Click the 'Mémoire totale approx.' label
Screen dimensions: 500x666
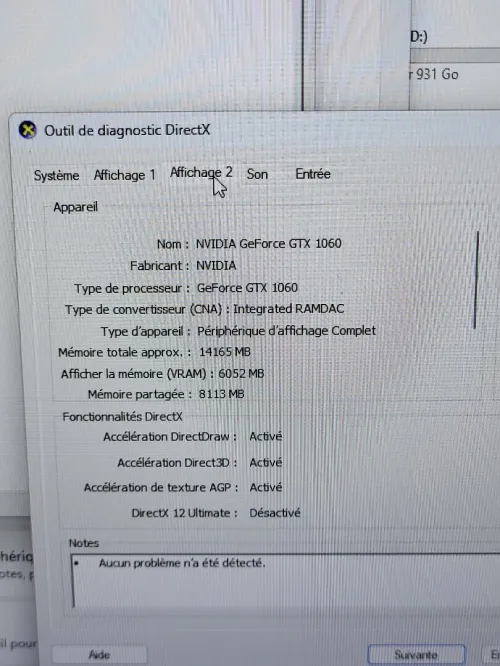point(124,353)
